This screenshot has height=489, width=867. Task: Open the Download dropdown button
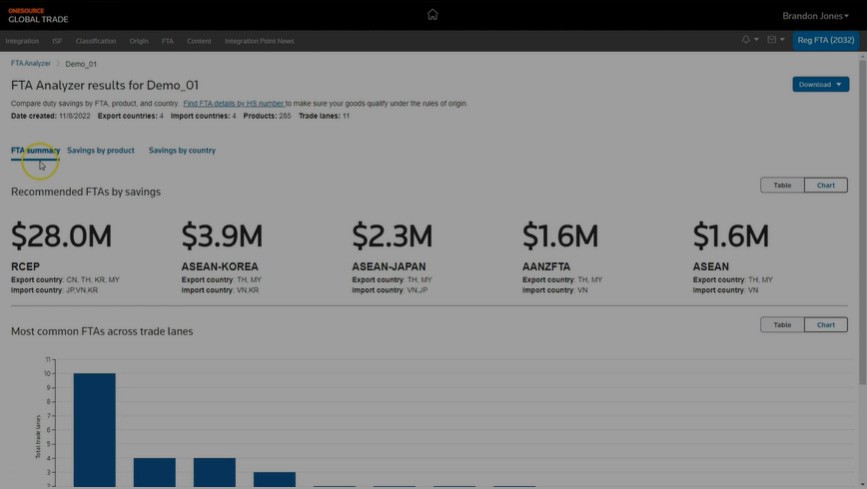[x=821, y=85]
